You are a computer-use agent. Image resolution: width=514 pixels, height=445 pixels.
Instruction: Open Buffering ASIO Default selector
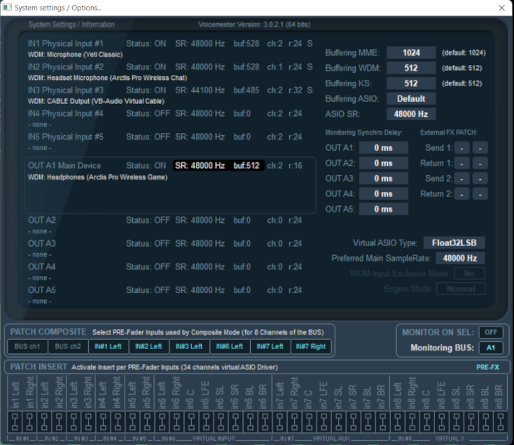(x=411, y=99)
